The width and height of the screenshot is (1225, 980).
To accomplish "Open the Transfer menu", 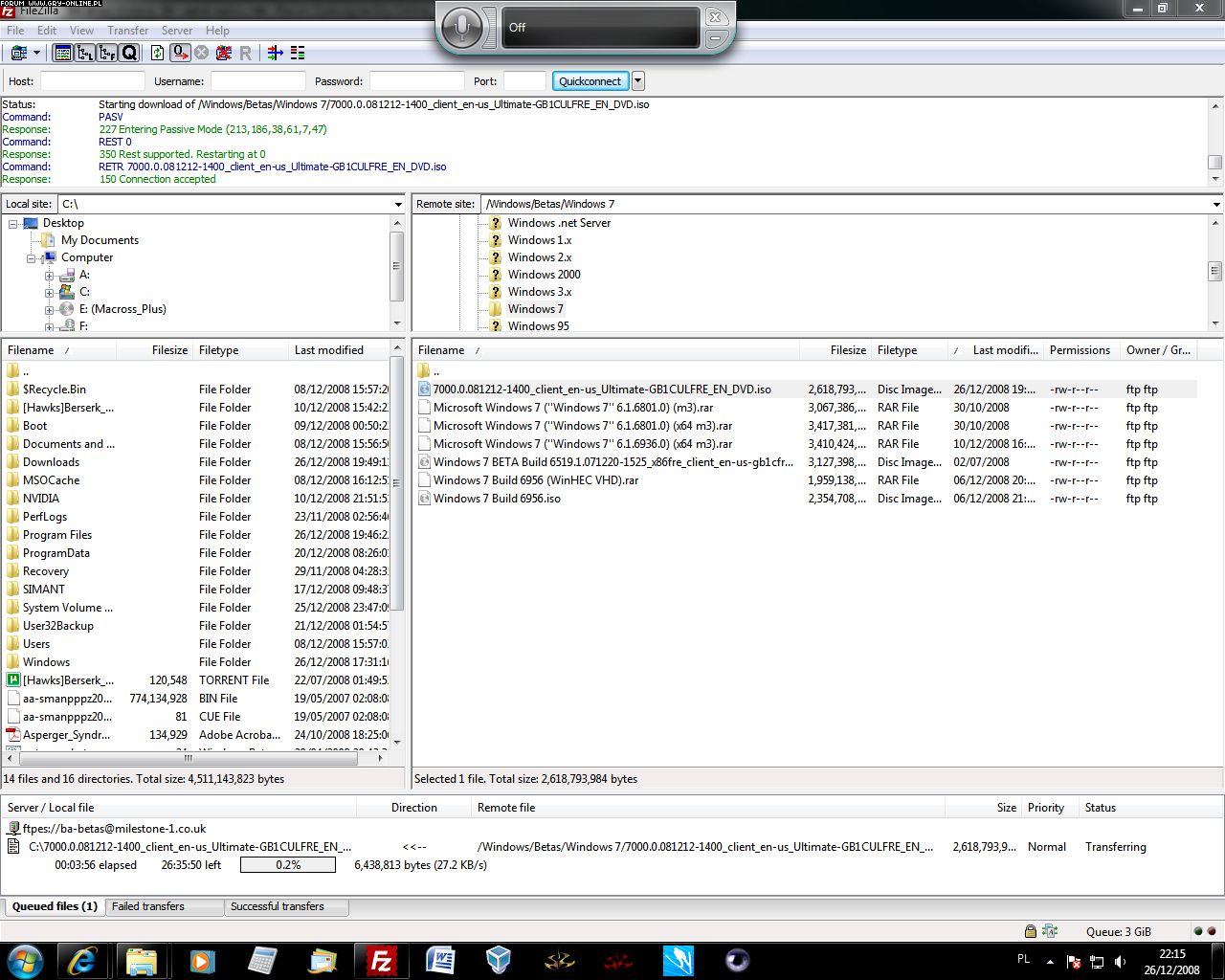I will 127,31.
